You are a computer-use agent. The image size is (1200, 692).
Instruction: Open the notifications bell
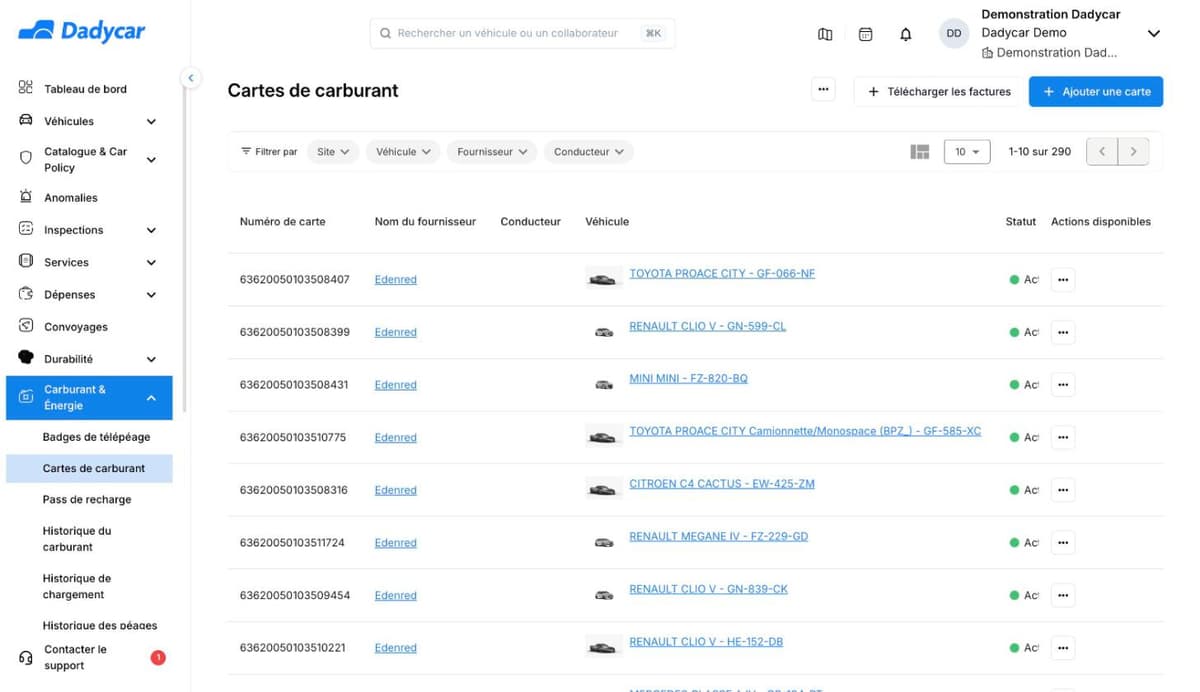click(906, 34)
